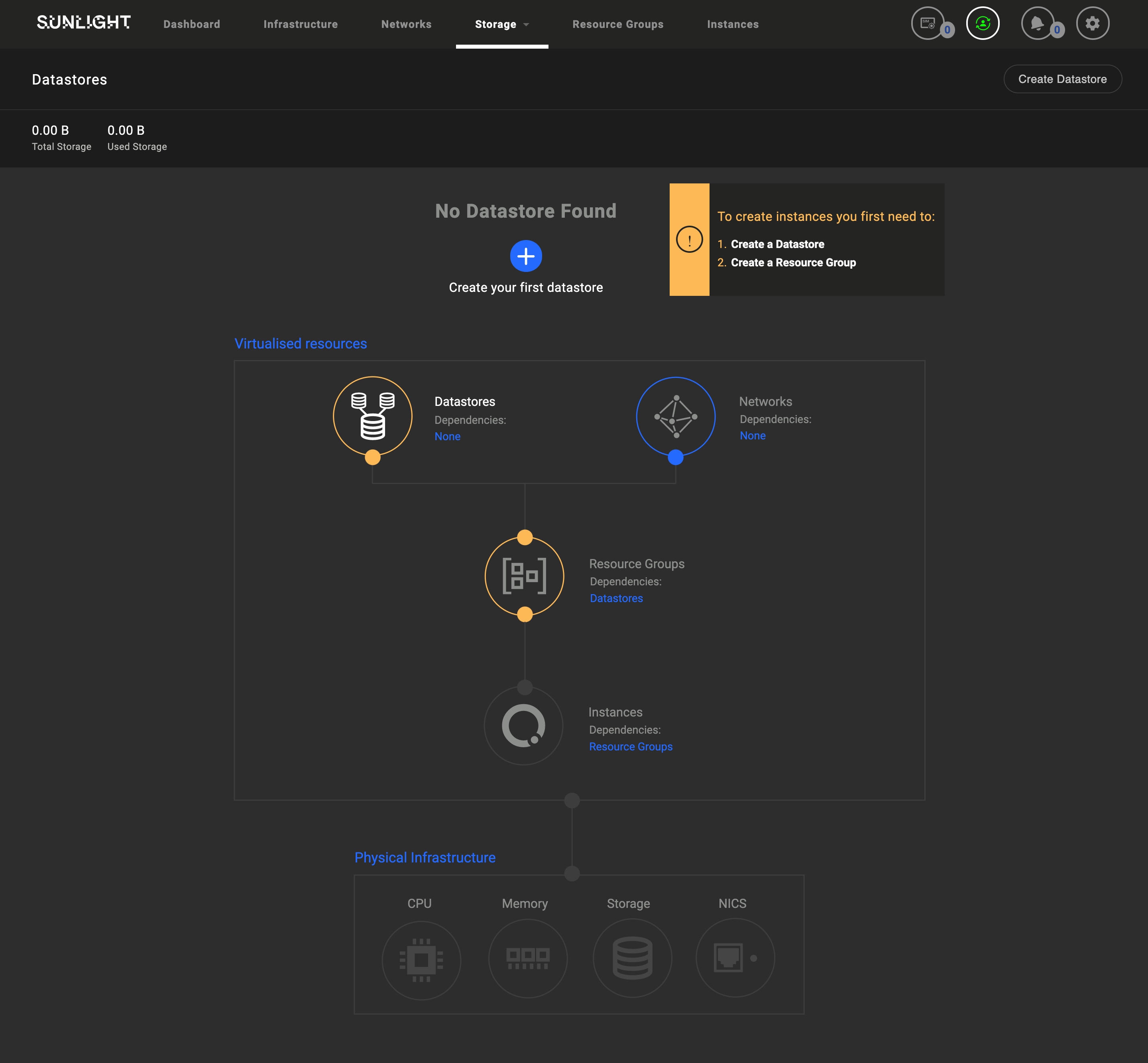Viewport: 1148px width, 1063px height.
Task: Click the Datastores label in diagram
Action: pos(465,402)
